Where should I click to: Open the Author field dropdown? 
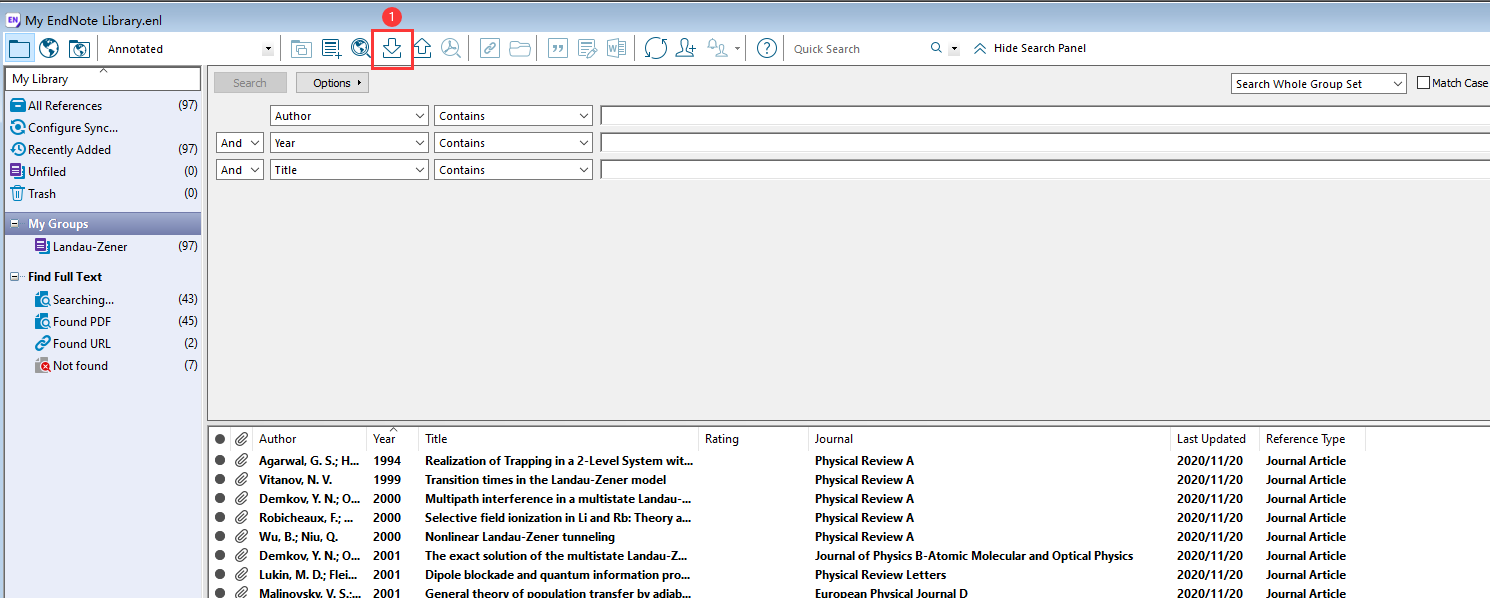349,116
